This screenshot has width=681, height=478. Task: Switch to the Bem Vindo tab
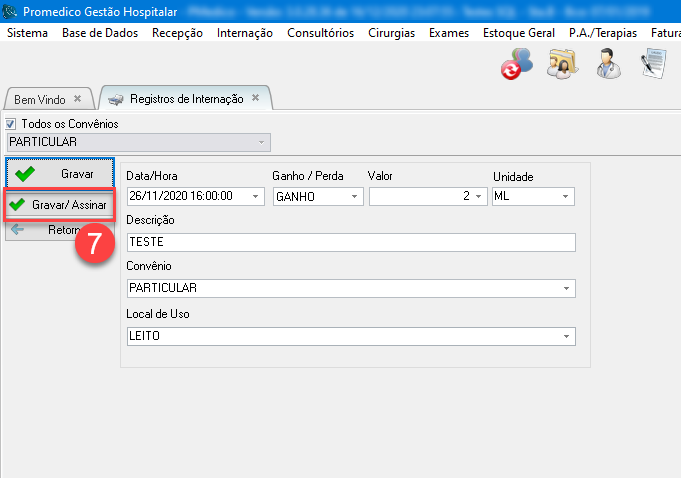click(39, 100)
